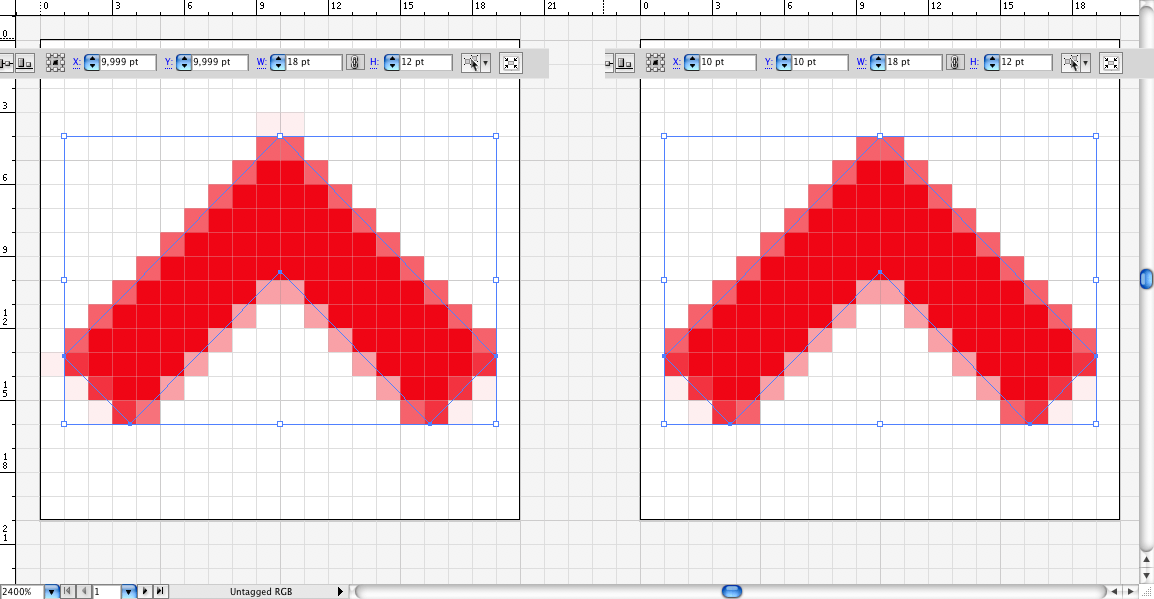
Task: Open Select Similar options arrow in 9,999 pt bar
Action: click(486, 63)
